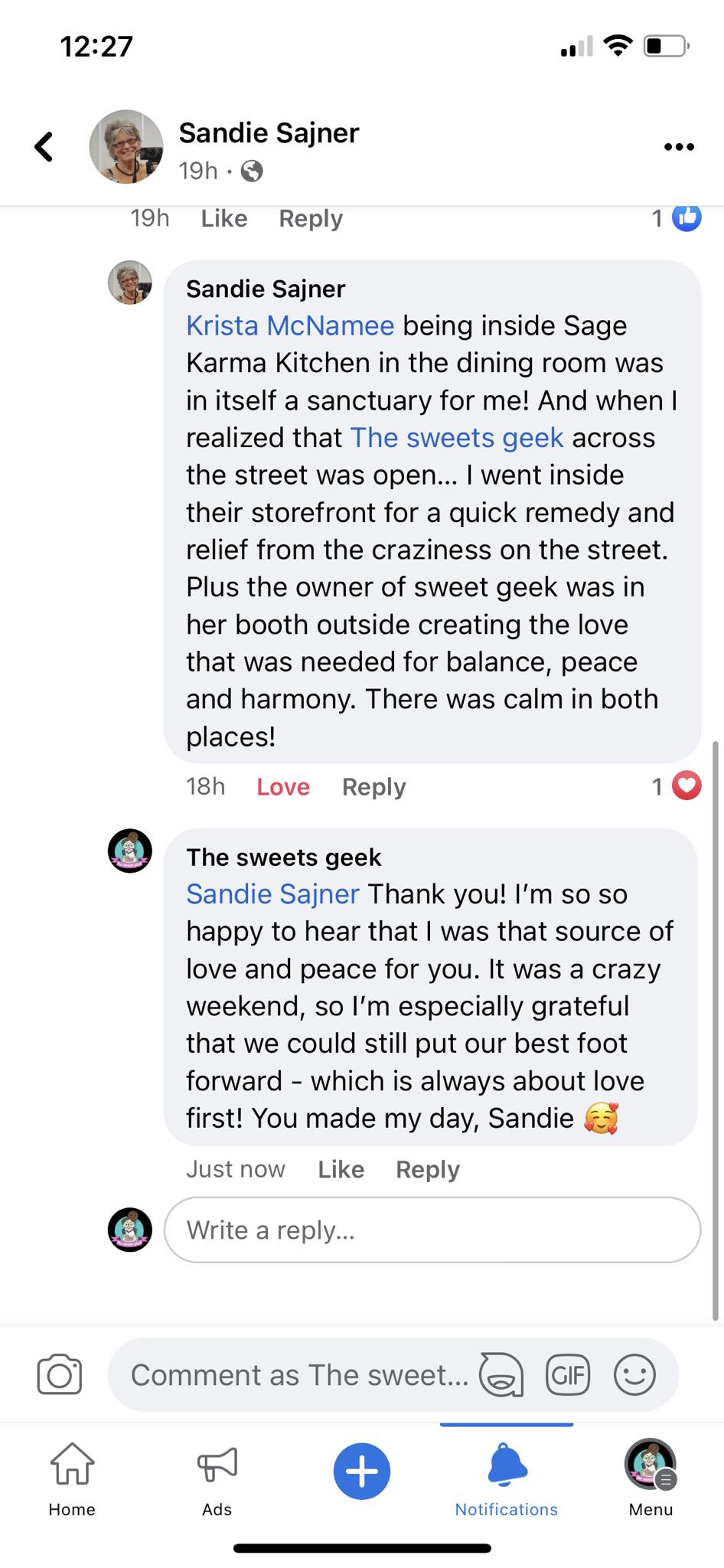Tap the back arrow icon
This screenshot has height=1568, width=724.
(x=44, y=147)
